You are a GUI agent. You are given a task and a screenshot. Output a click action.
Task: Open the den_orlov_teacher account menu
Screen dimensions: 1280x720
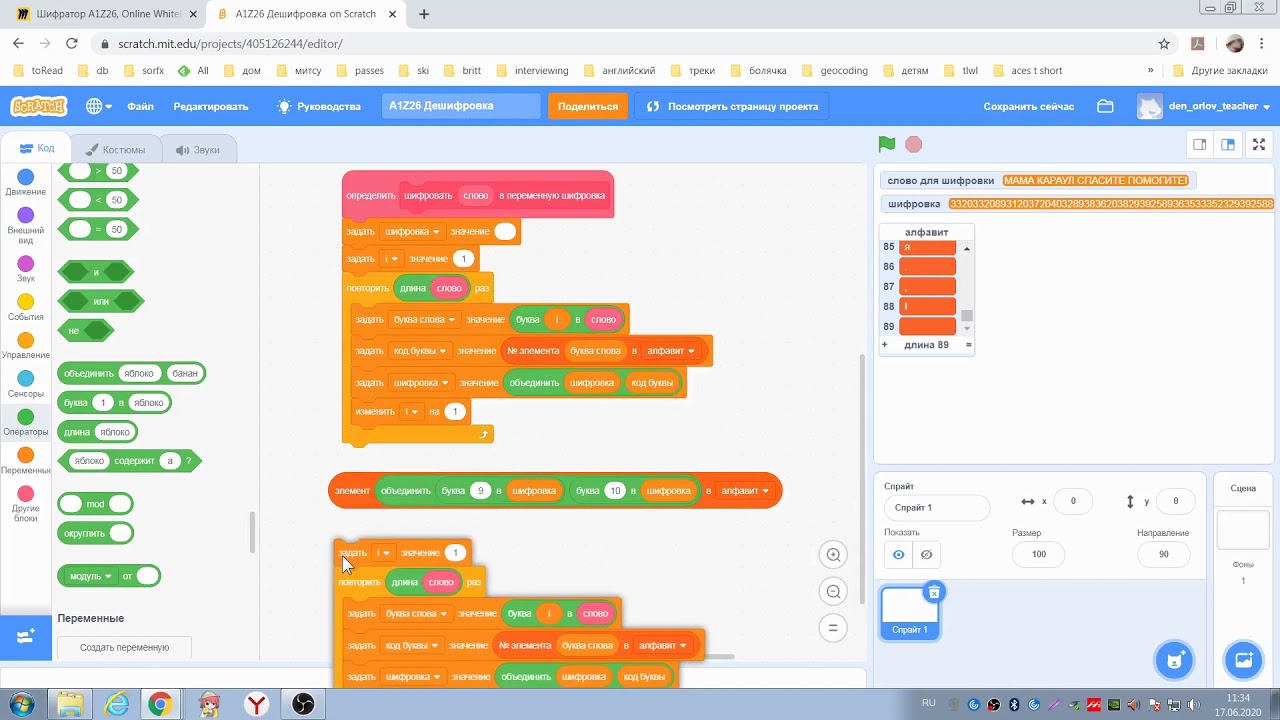click(1205, 106)
